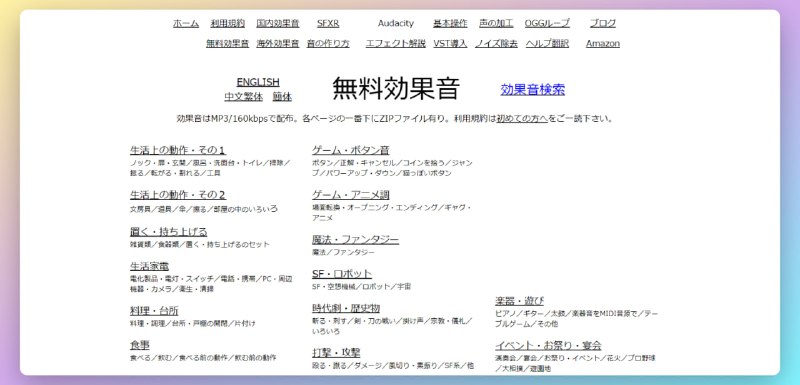Click the Audacity heading text
This screenshot has width=800, height=385.
[396, 23]
